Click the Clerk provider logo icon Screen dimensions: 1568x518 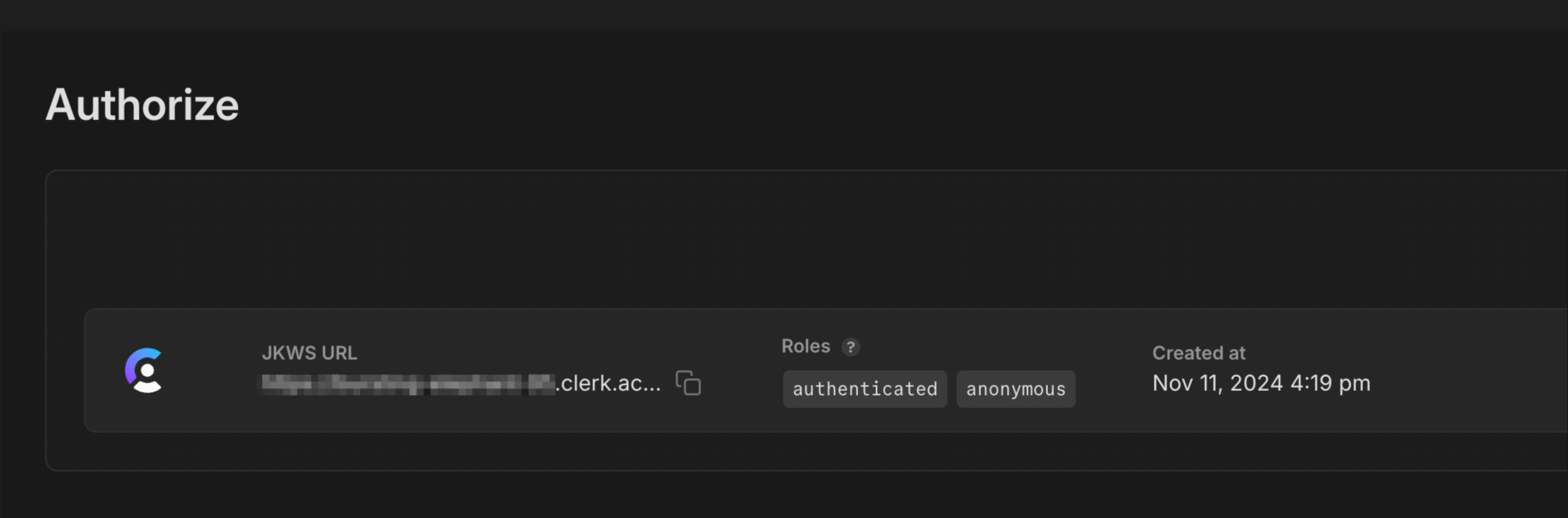click(144, 370)
